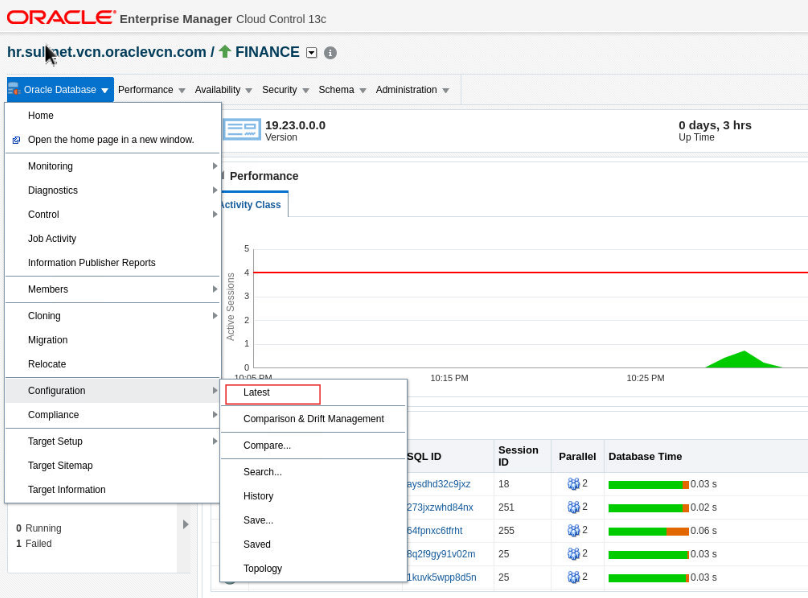Click the open in new window icon
Image resolution: width=808 pixels, height=598 pixels.
click(x=16, y=140)
